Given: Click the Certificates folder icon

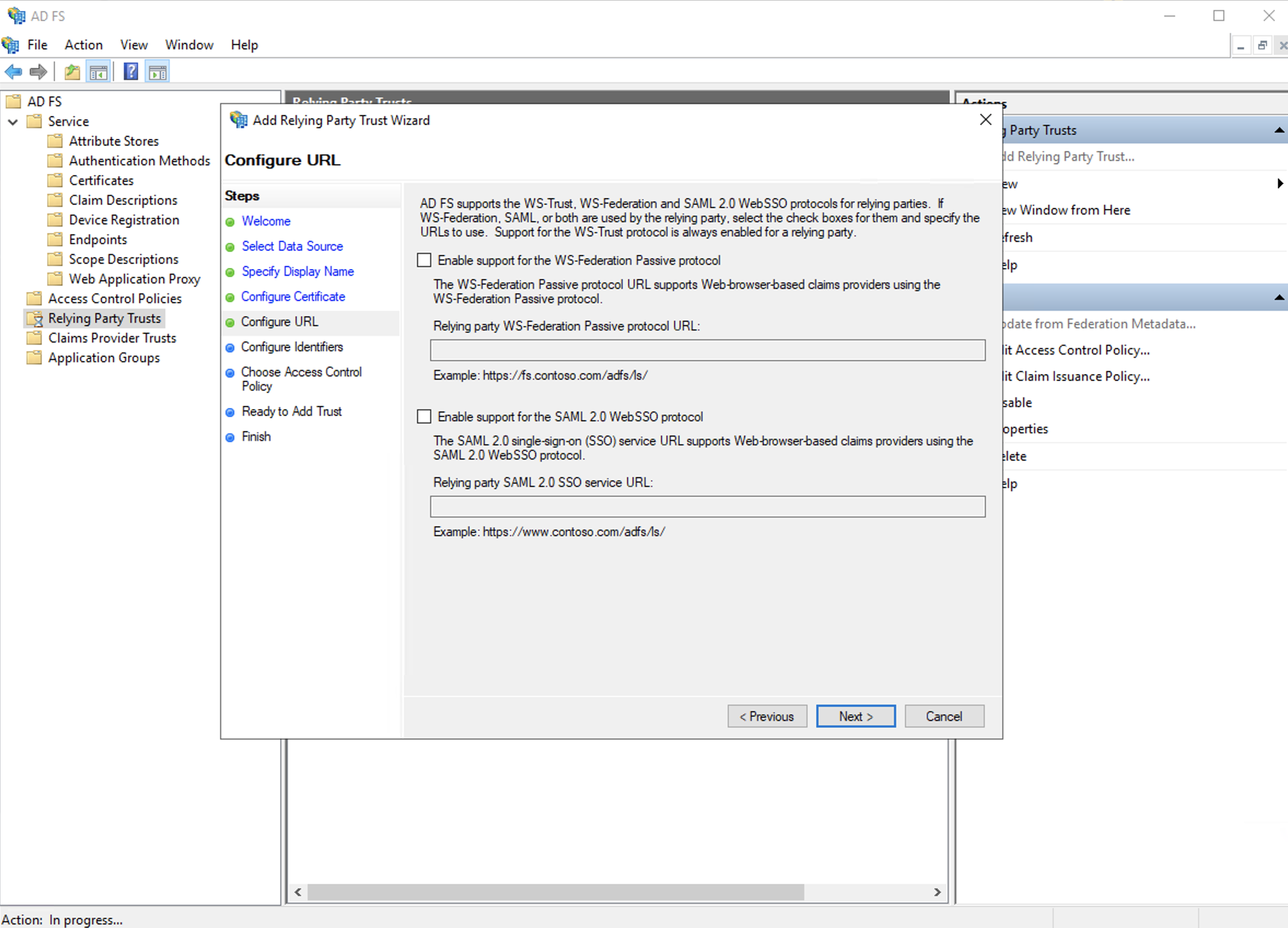Looking at the screenshot, I should 55,180.
